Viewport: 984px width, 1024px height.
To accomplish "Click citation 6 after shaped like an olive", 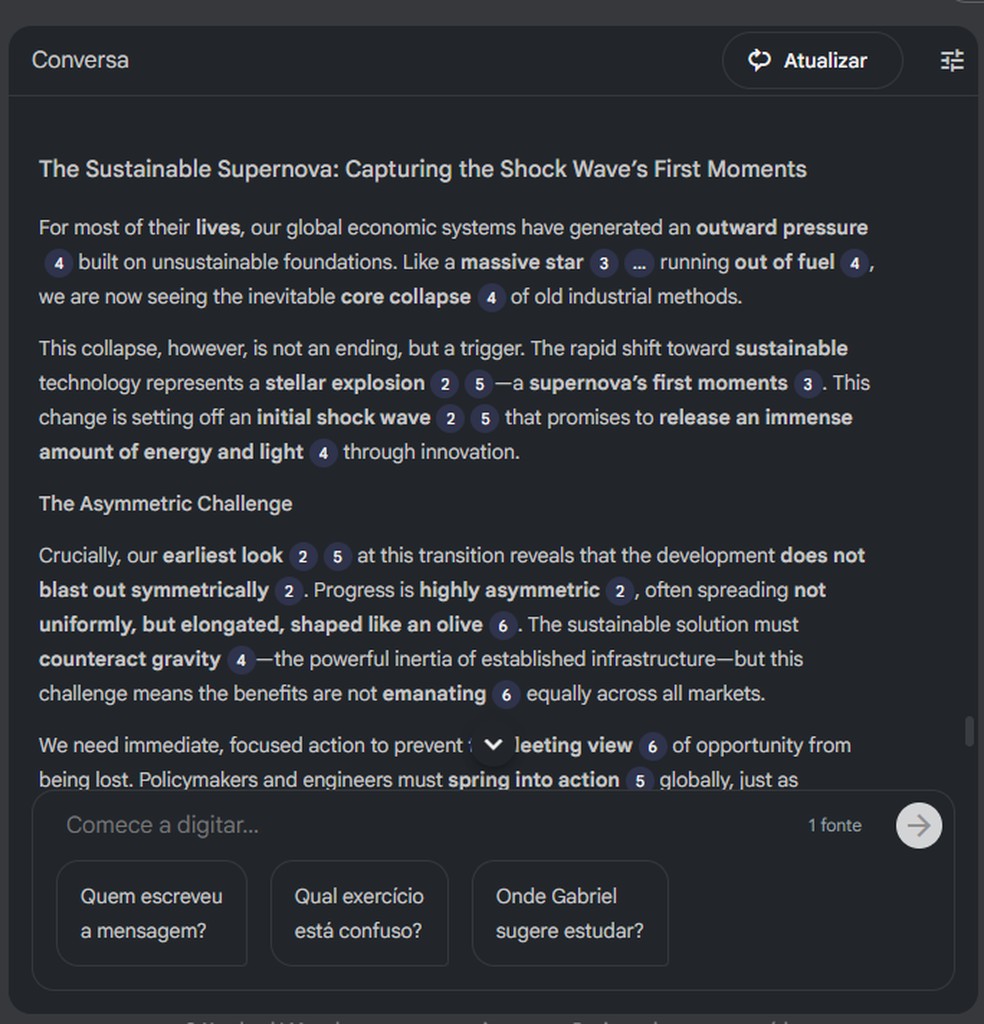I will click(x=503, y=626).
